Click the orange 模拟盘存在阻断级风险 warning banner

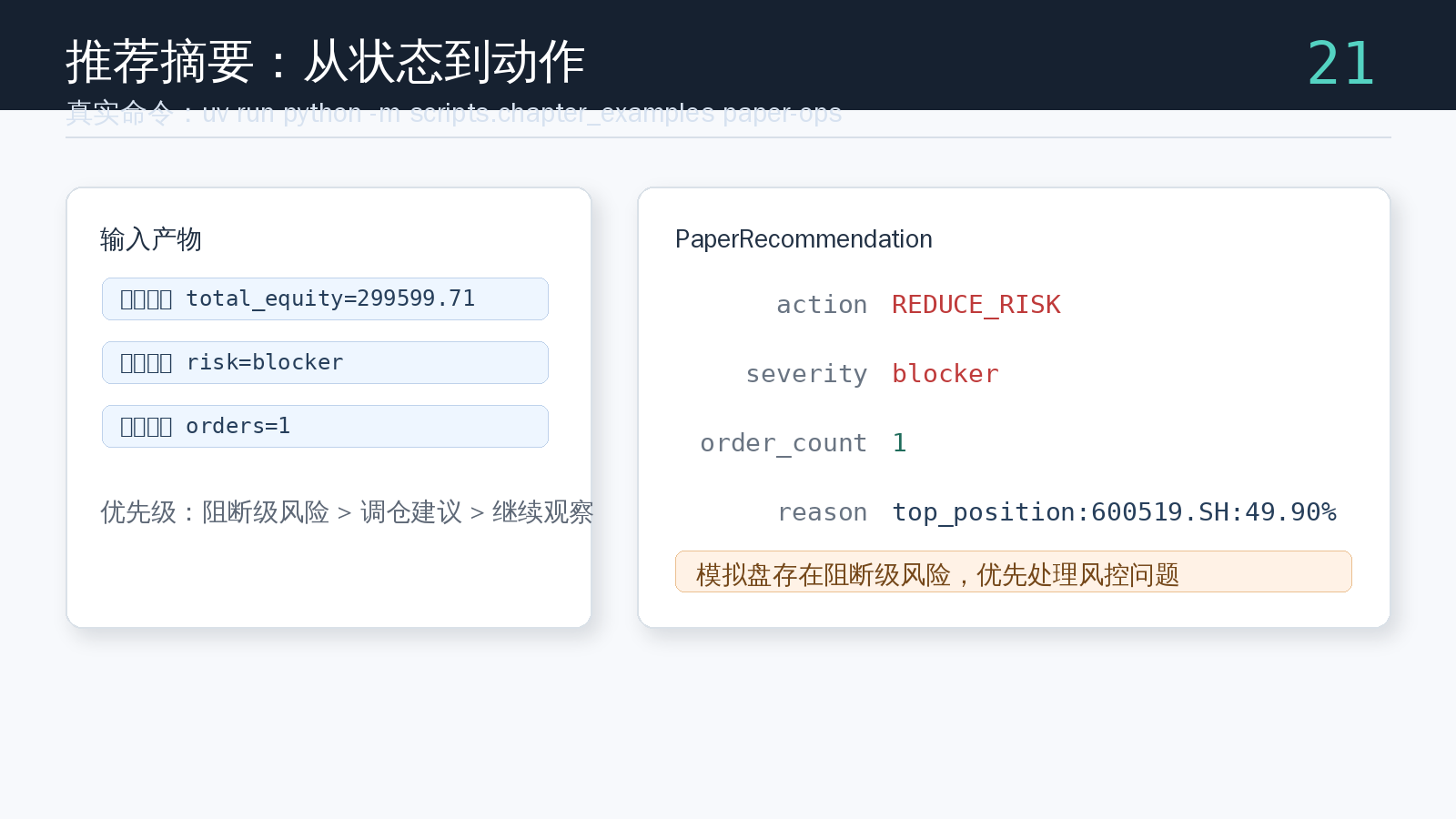coord(1014,571)
